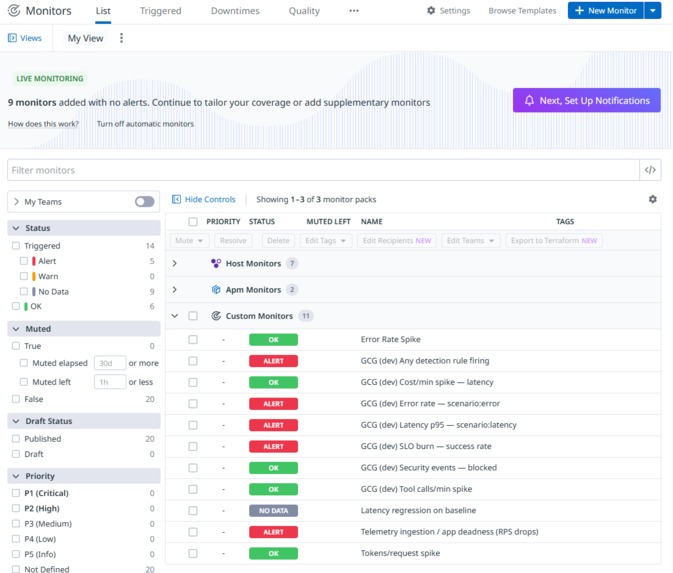Collapse the Status filter section
The width and height of the screenshot is (673, 573).
(x=16, y=228)
